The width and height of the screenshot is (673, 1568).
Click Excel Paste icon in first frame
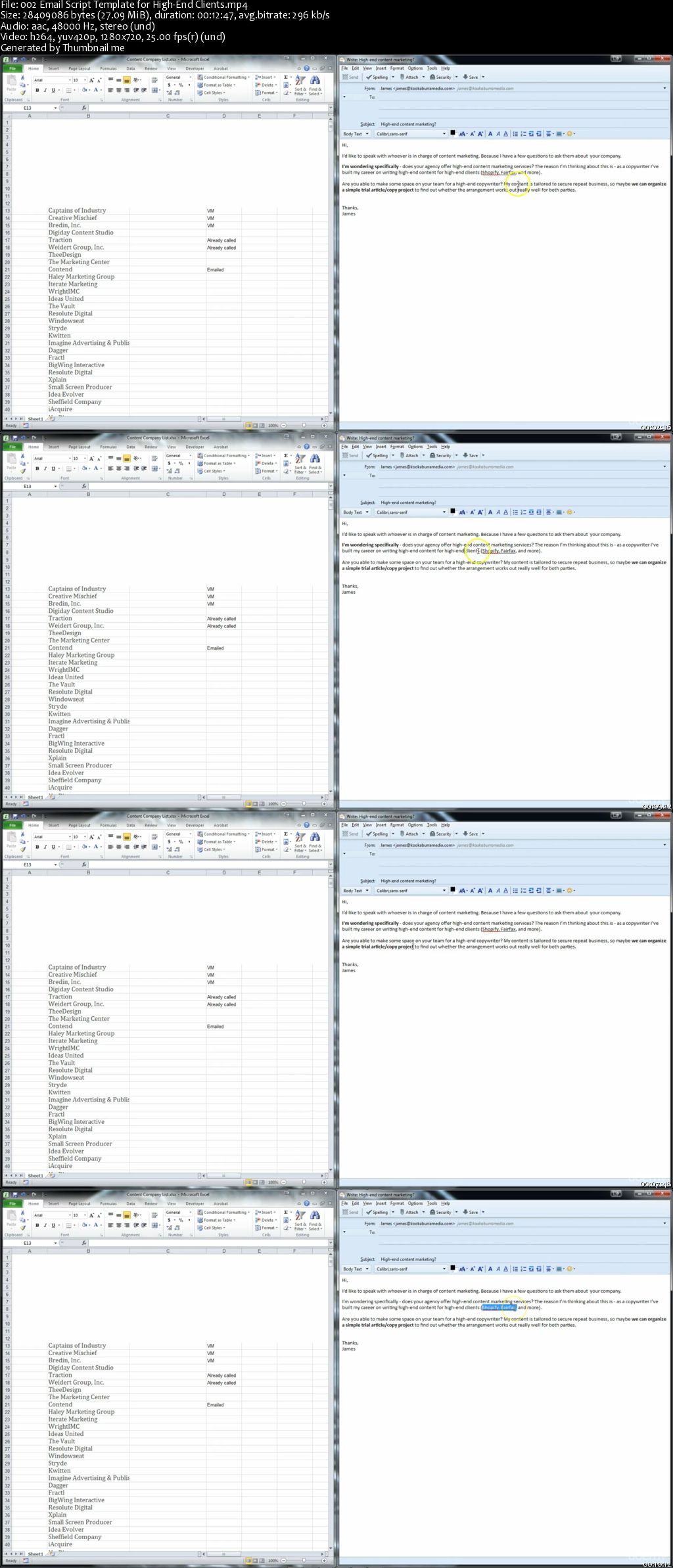point(11,81)
